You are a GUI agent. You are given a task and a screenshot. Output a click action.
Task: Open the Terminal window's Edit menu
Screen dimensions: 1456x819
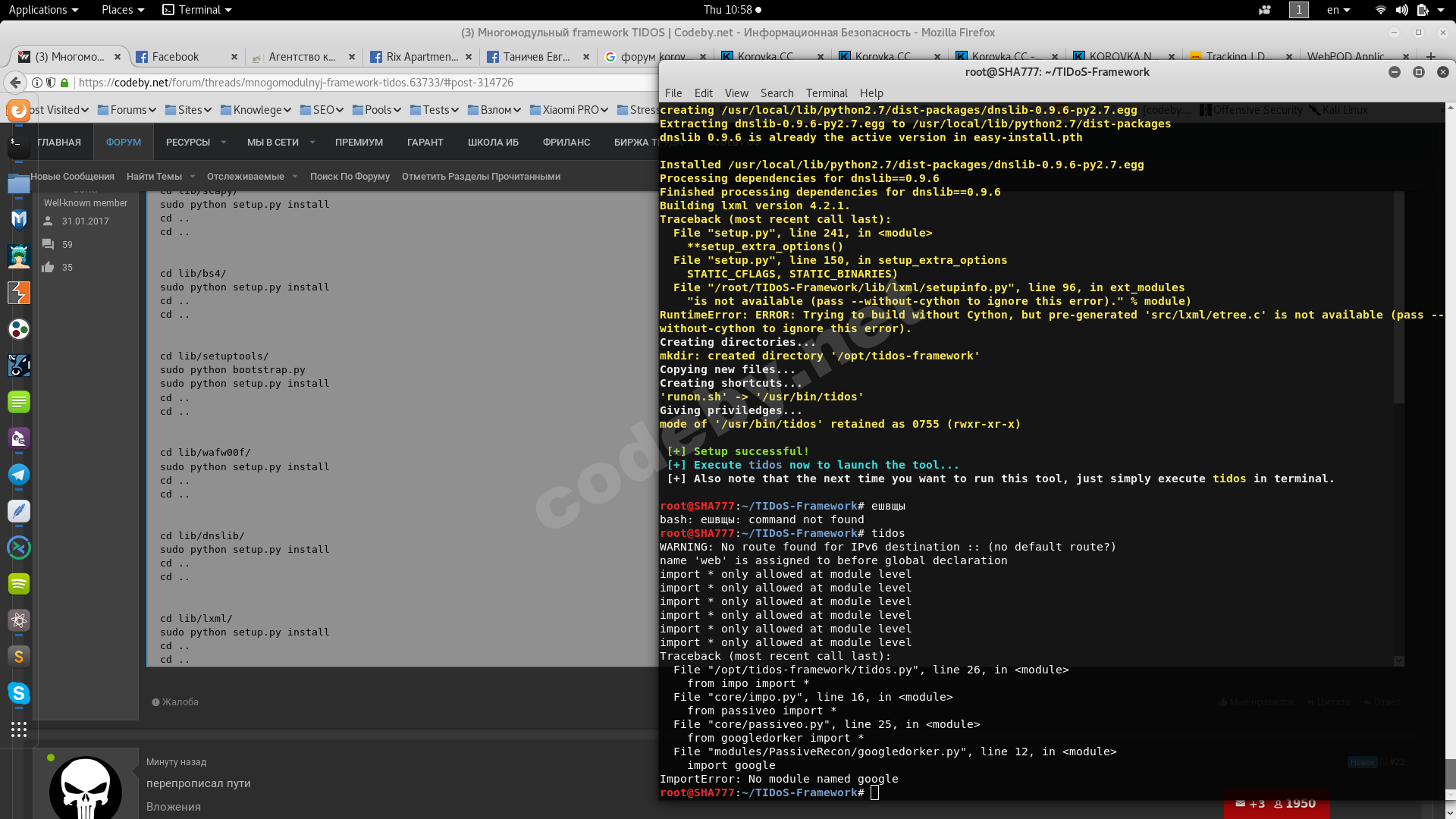703,93
